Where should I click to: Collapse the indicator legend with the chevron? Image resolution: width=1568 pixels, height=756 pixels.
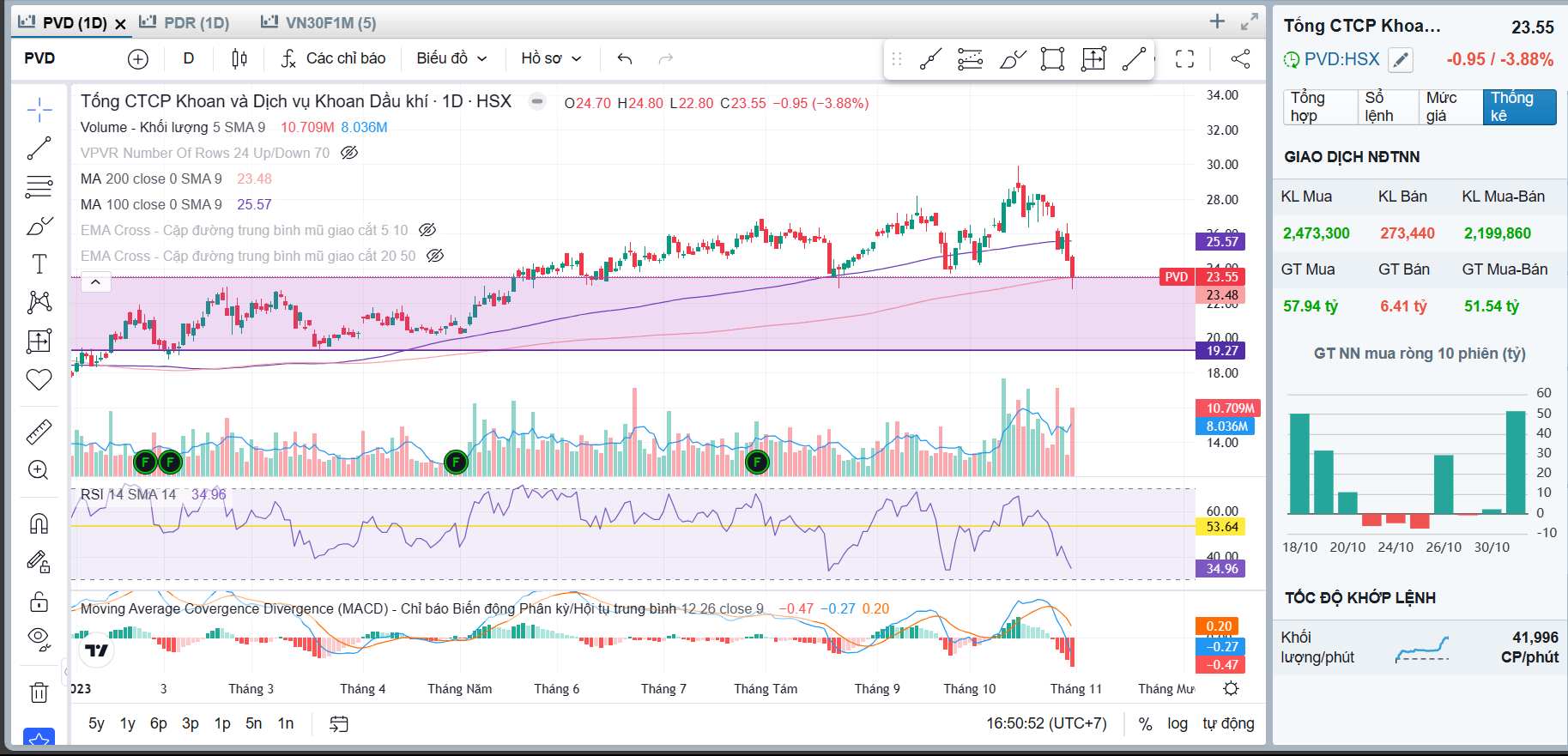[96, 282]
